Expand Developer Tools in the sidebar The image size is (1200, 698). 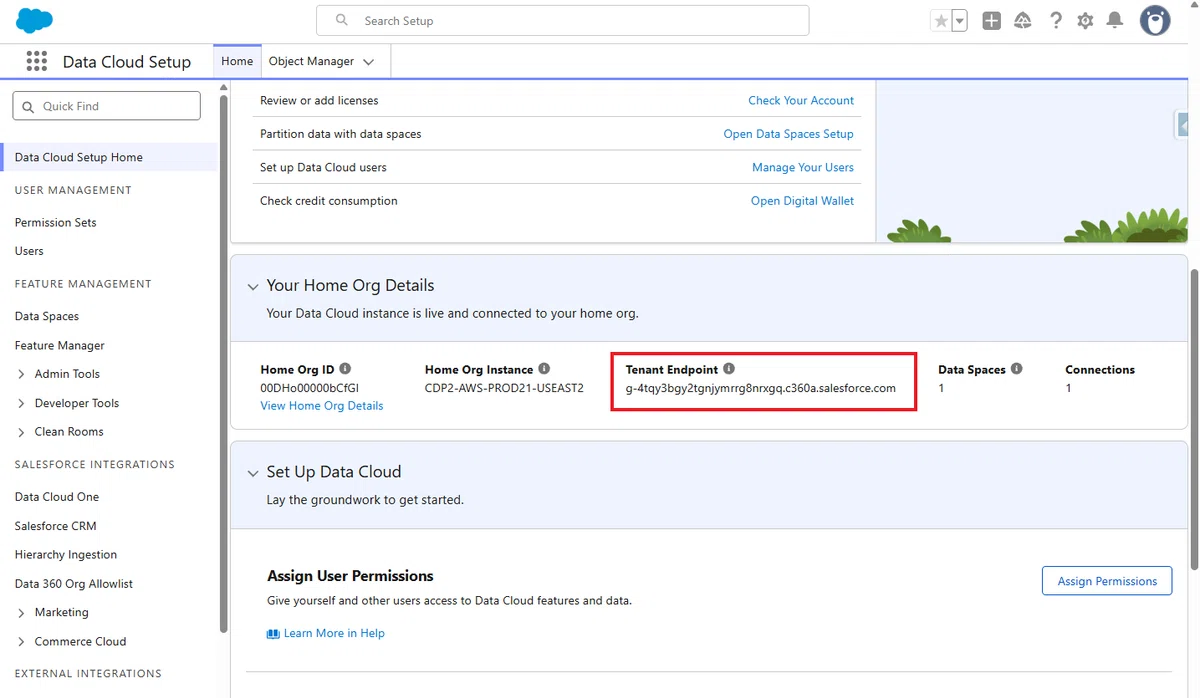point(22,403)
